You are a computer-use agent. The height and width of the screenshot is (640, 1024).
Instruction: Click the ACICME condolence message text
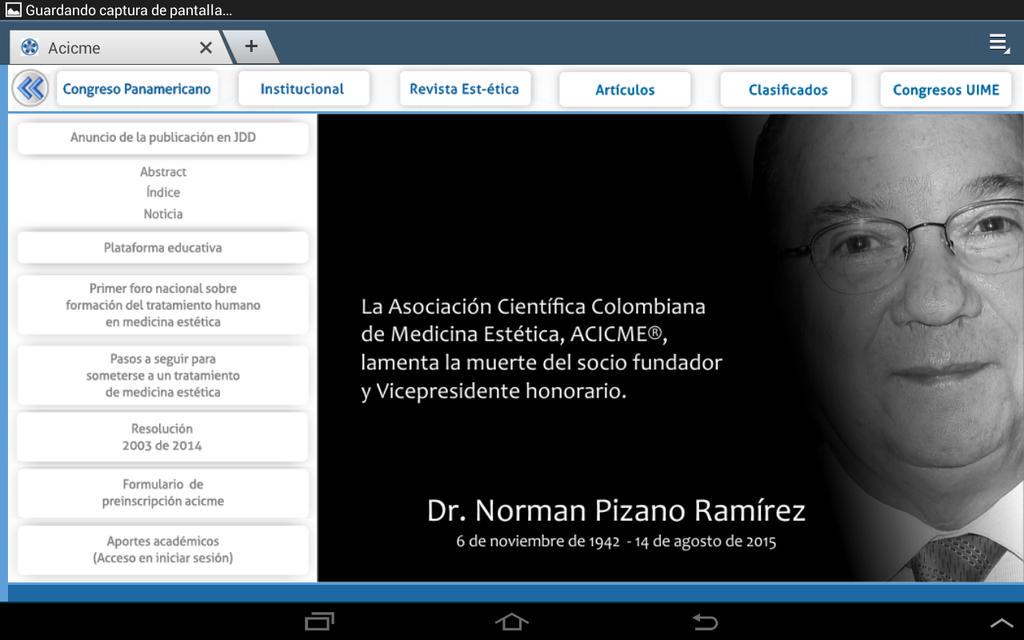pyautogui.click(x=541, y=349)
